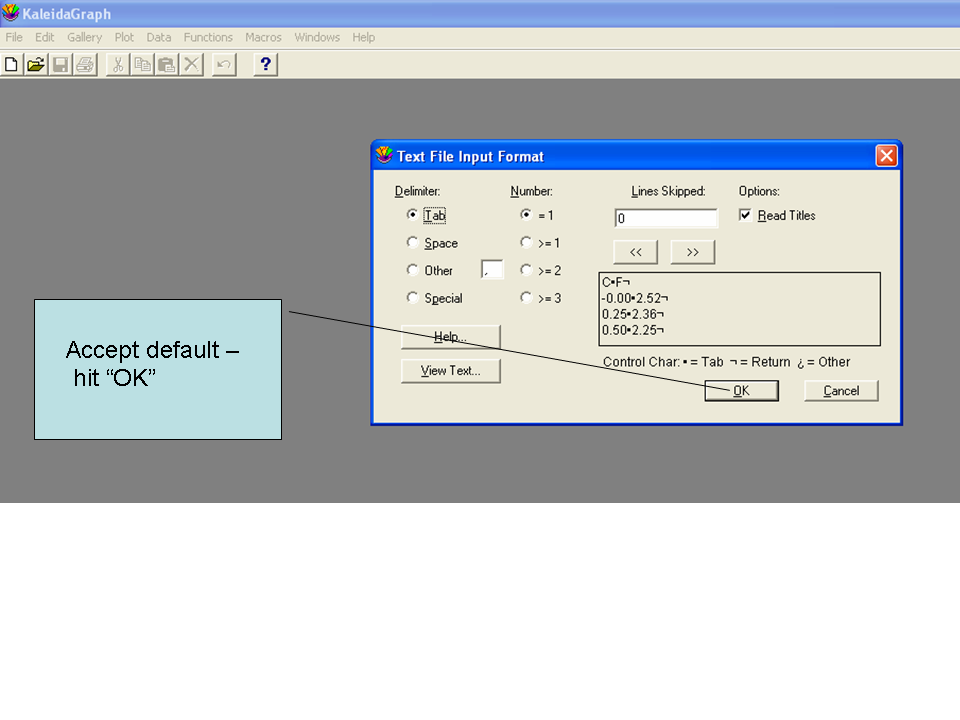Open the Plot menu

(124, 37)
